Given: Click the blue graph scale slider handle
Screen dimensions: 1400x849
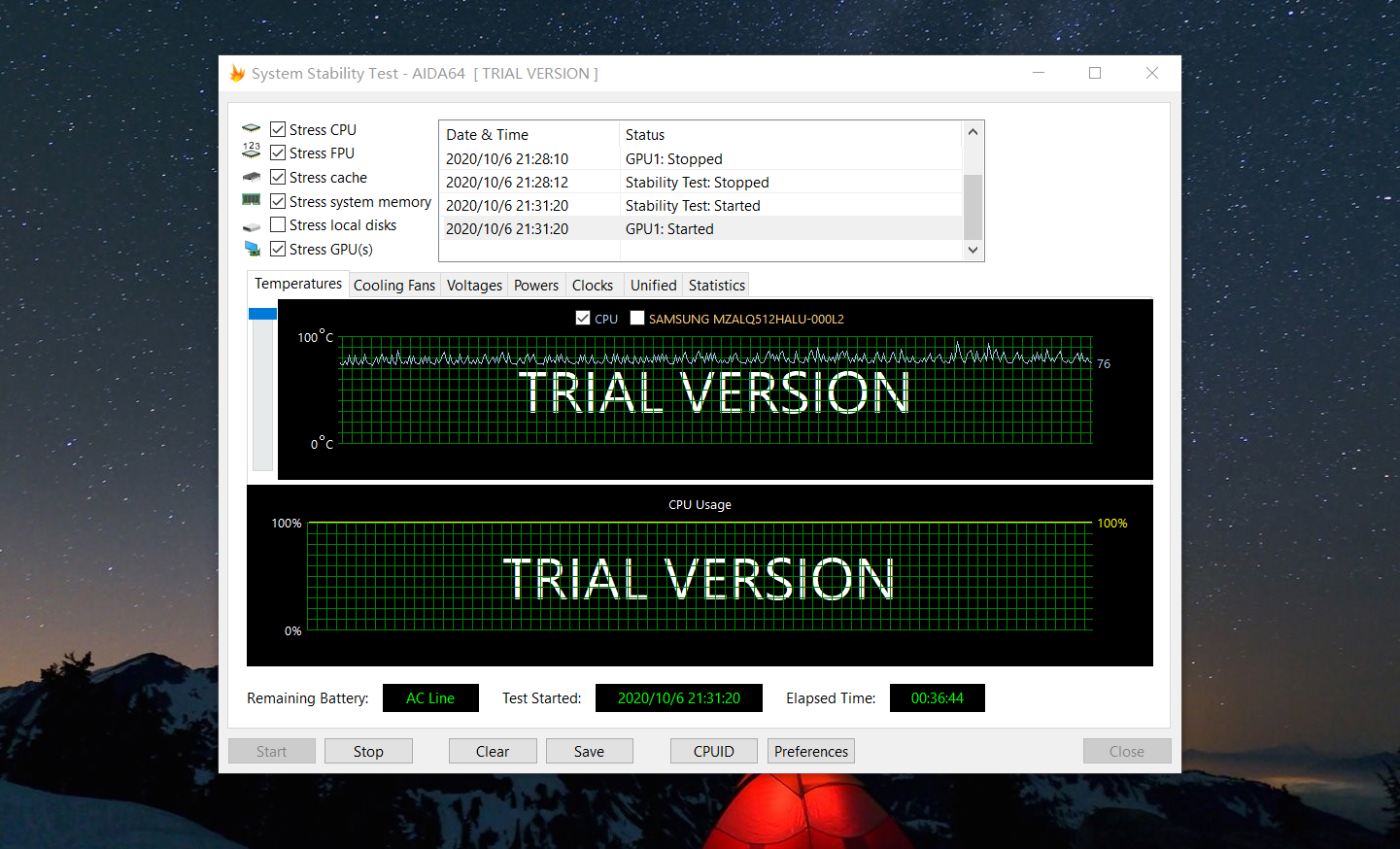Looking at the screenshot, I should click(x=262, y=314).
